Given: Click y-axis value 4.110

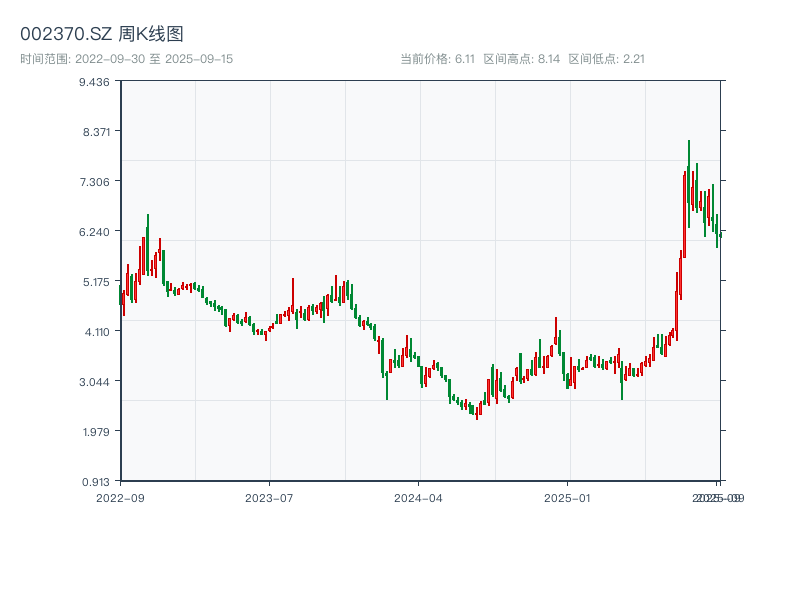Looking at the screenshot, I should point(97,332).
